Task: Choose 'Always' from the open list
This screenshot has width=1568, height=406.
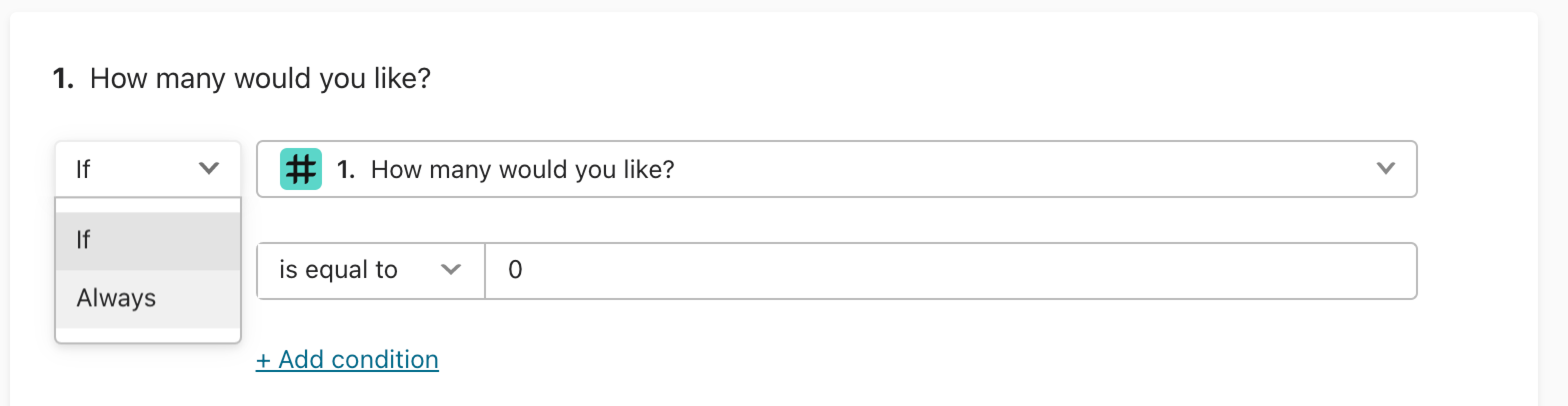Action: click(148, 299)
